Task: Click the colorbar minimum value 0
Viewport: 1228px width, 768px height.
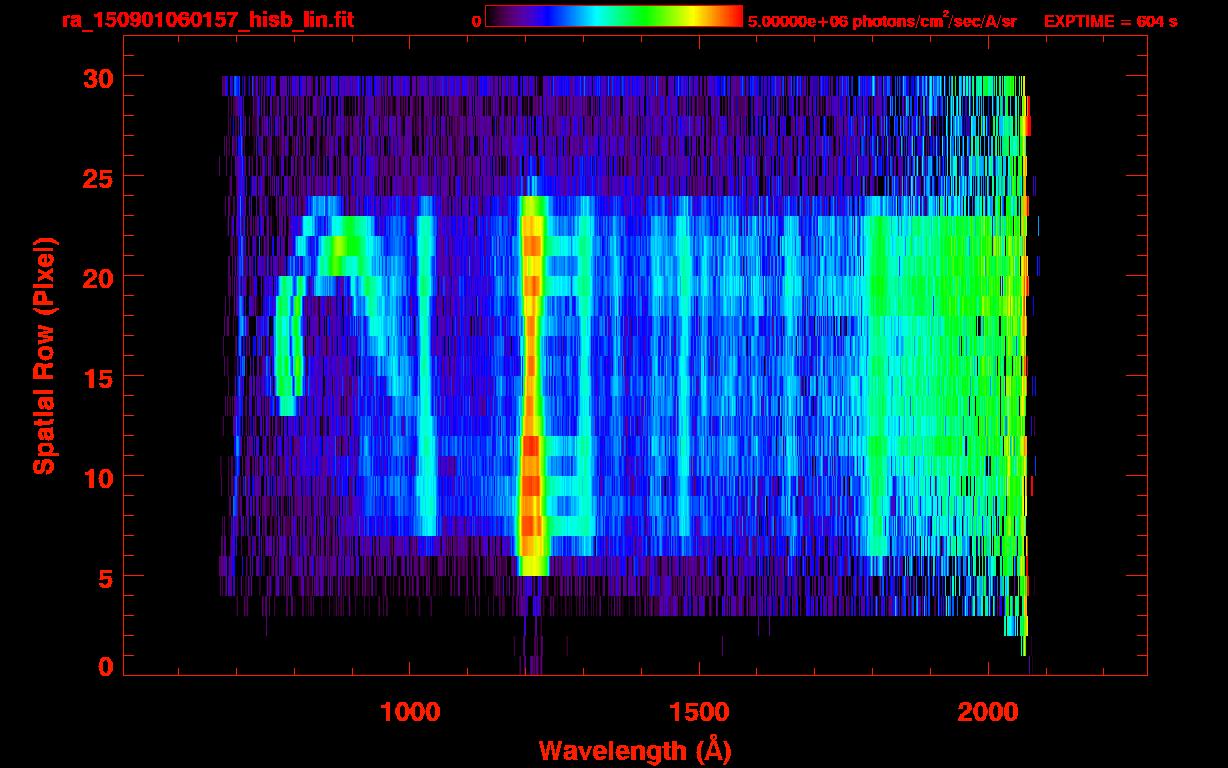Action: 476,21
